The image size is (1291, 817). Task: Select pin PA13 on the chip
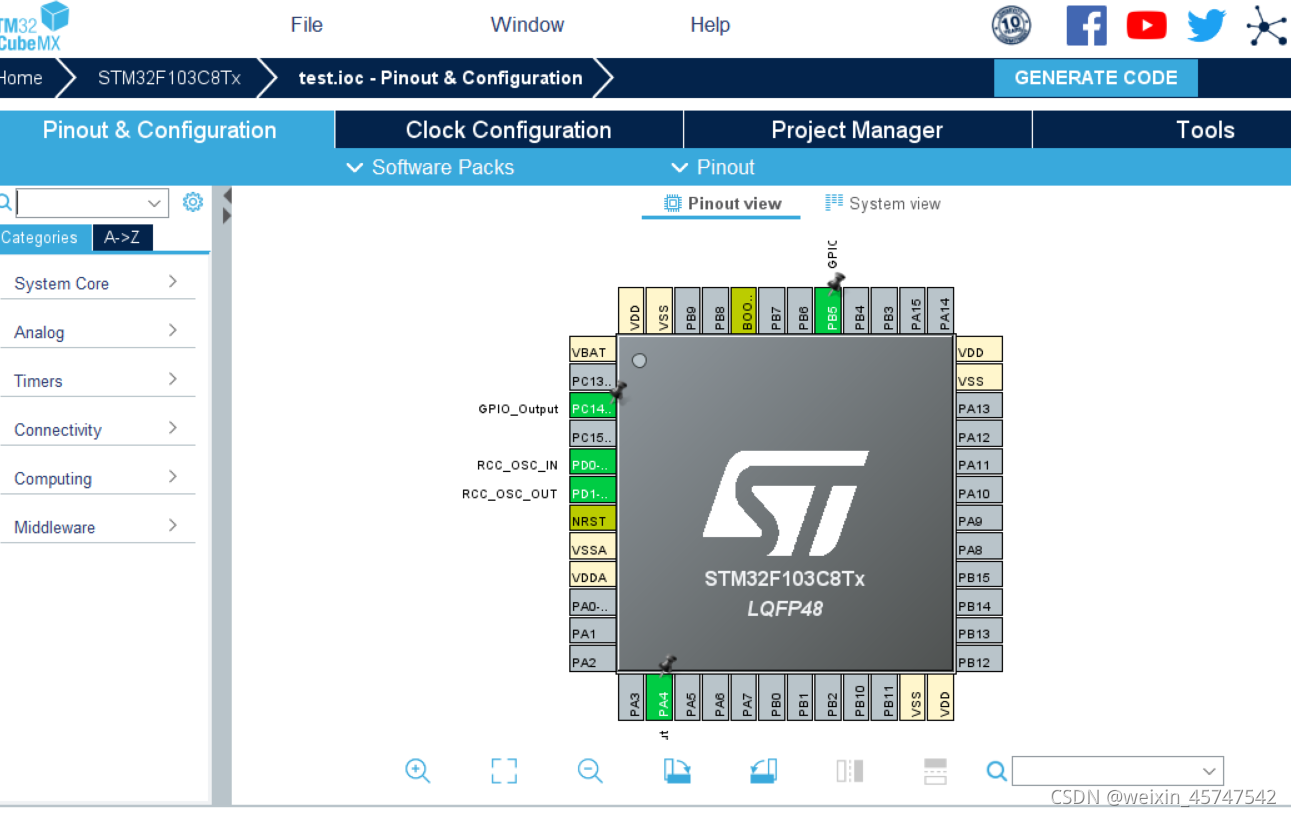coord(978,408)
